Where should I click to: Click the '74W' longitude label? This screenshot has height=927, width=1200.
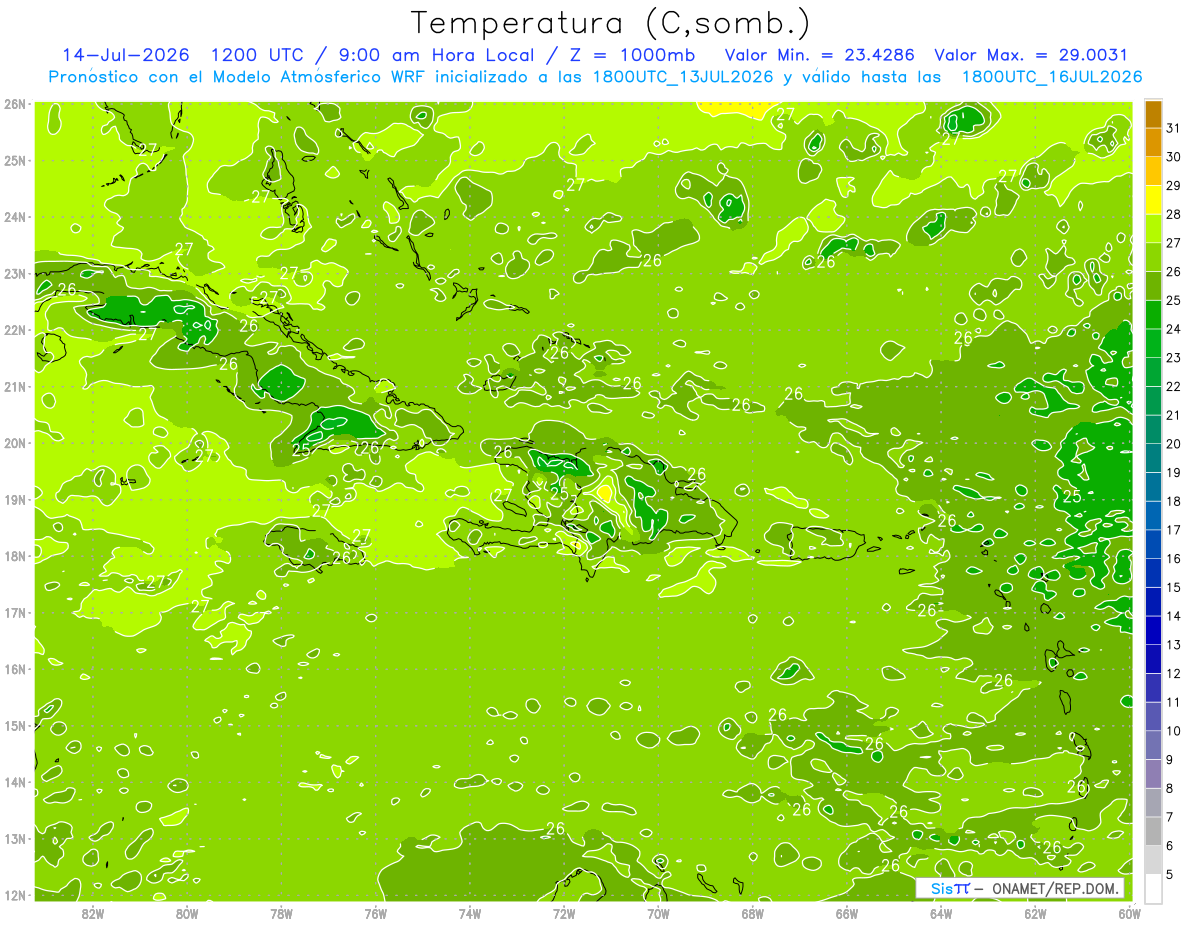click(470, 912)
